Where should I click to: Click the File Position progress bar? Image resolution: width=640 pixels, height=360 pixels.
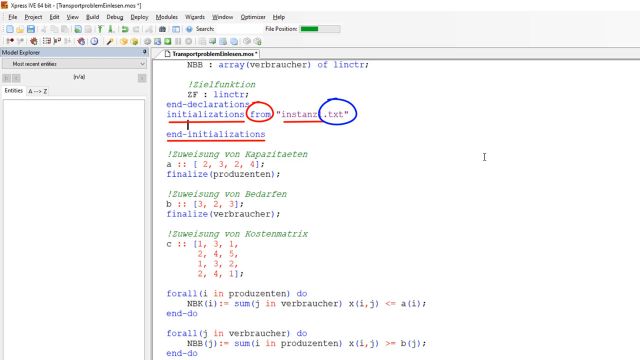pos(320,29)
